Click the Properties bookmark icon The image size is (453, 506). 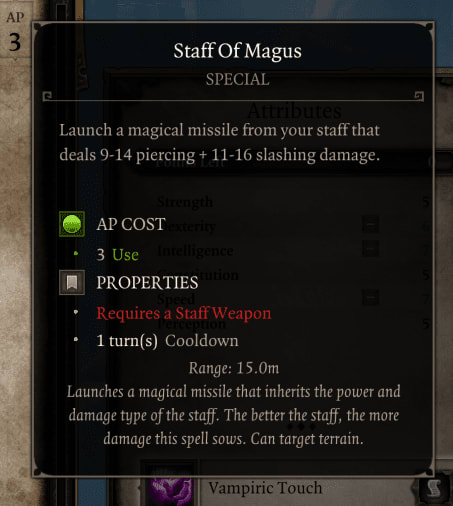tap(72, 283)
